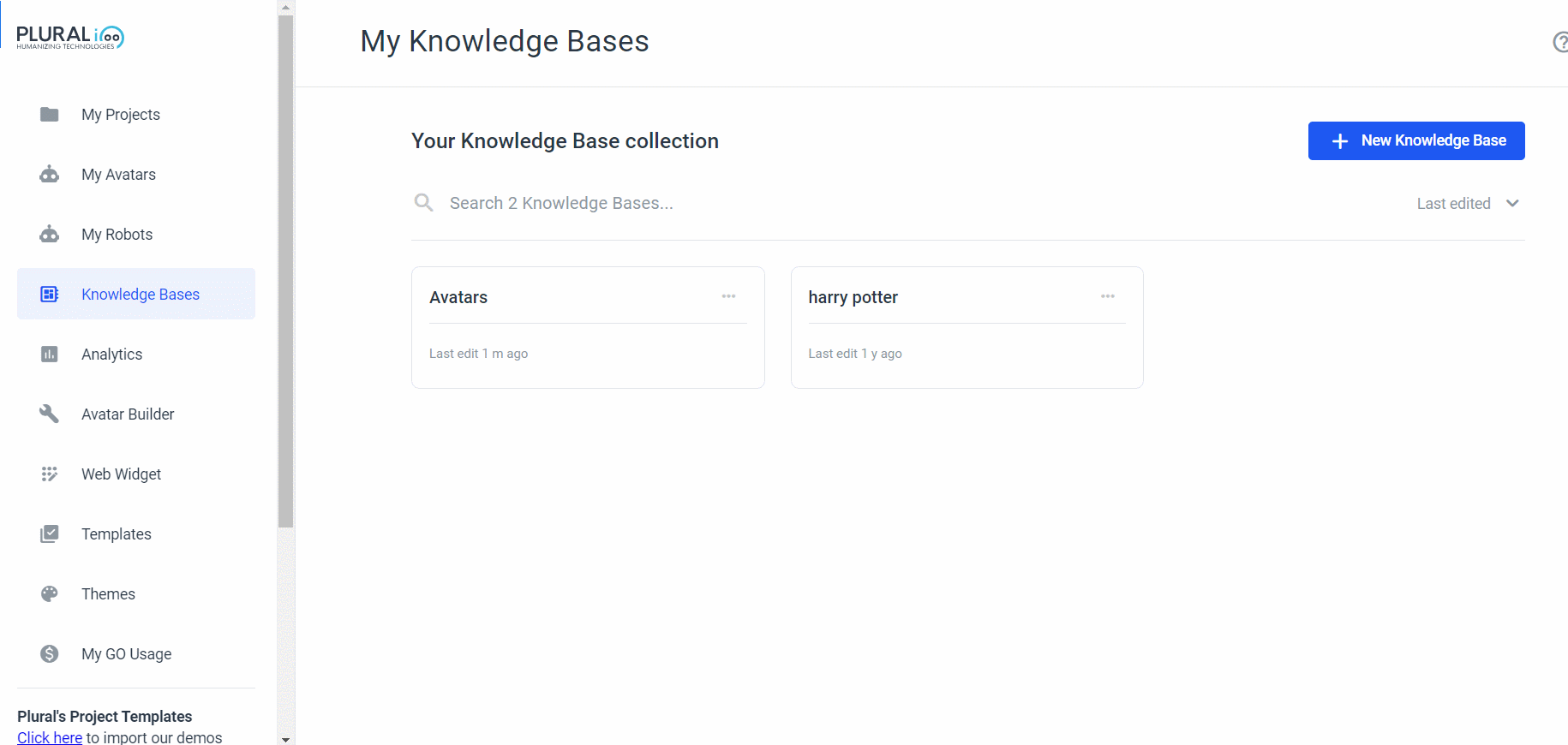Click the search magnifier icon
The width and height of the screenshot is (1568, 745).
423,202
